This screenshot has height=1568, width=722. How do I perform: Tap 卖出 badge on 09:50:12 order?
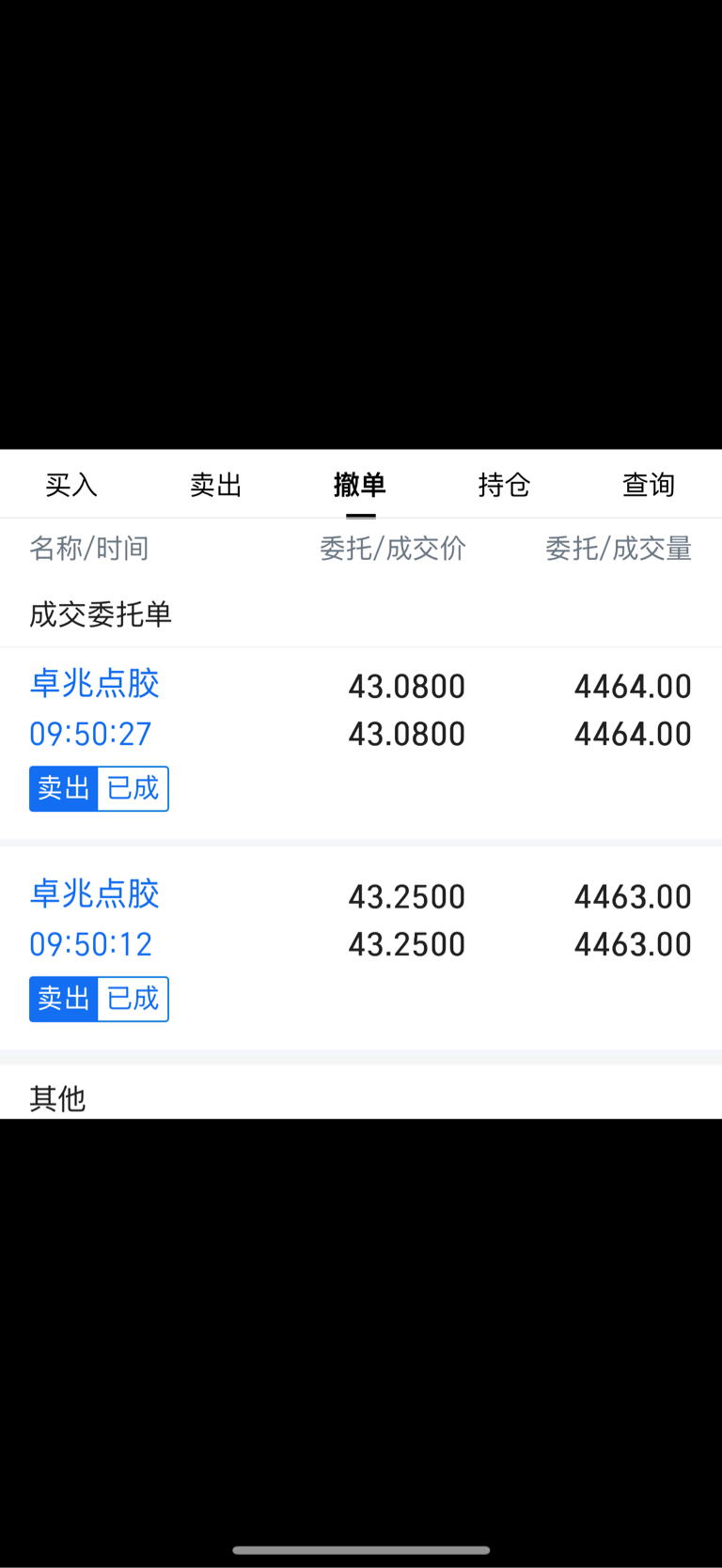coord(64,999)
